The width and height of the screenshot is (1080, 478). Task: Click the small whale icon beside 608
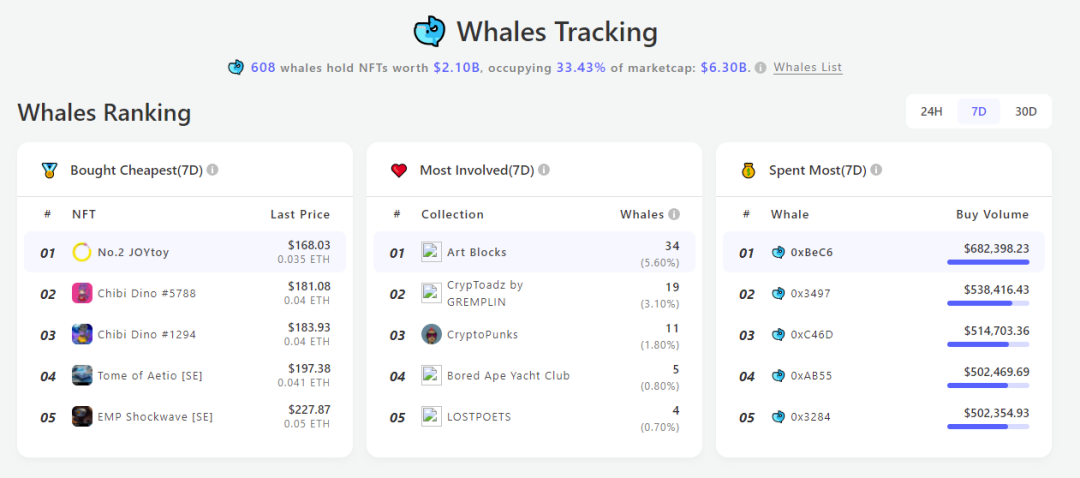236,67
